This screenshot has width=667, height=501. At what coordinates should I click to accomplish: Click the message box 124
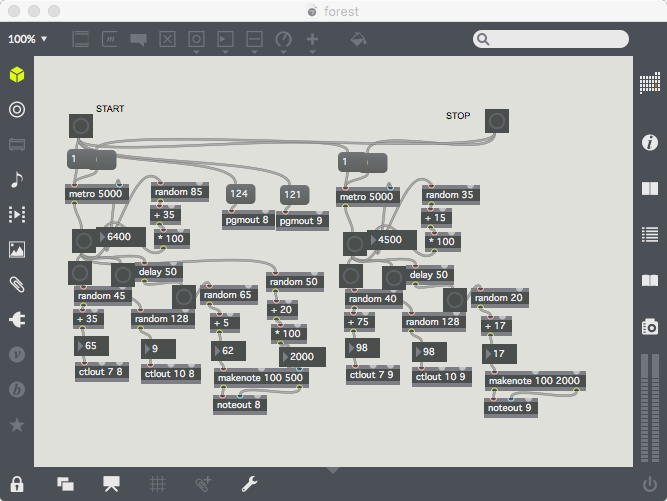click(x=240, y=194)
